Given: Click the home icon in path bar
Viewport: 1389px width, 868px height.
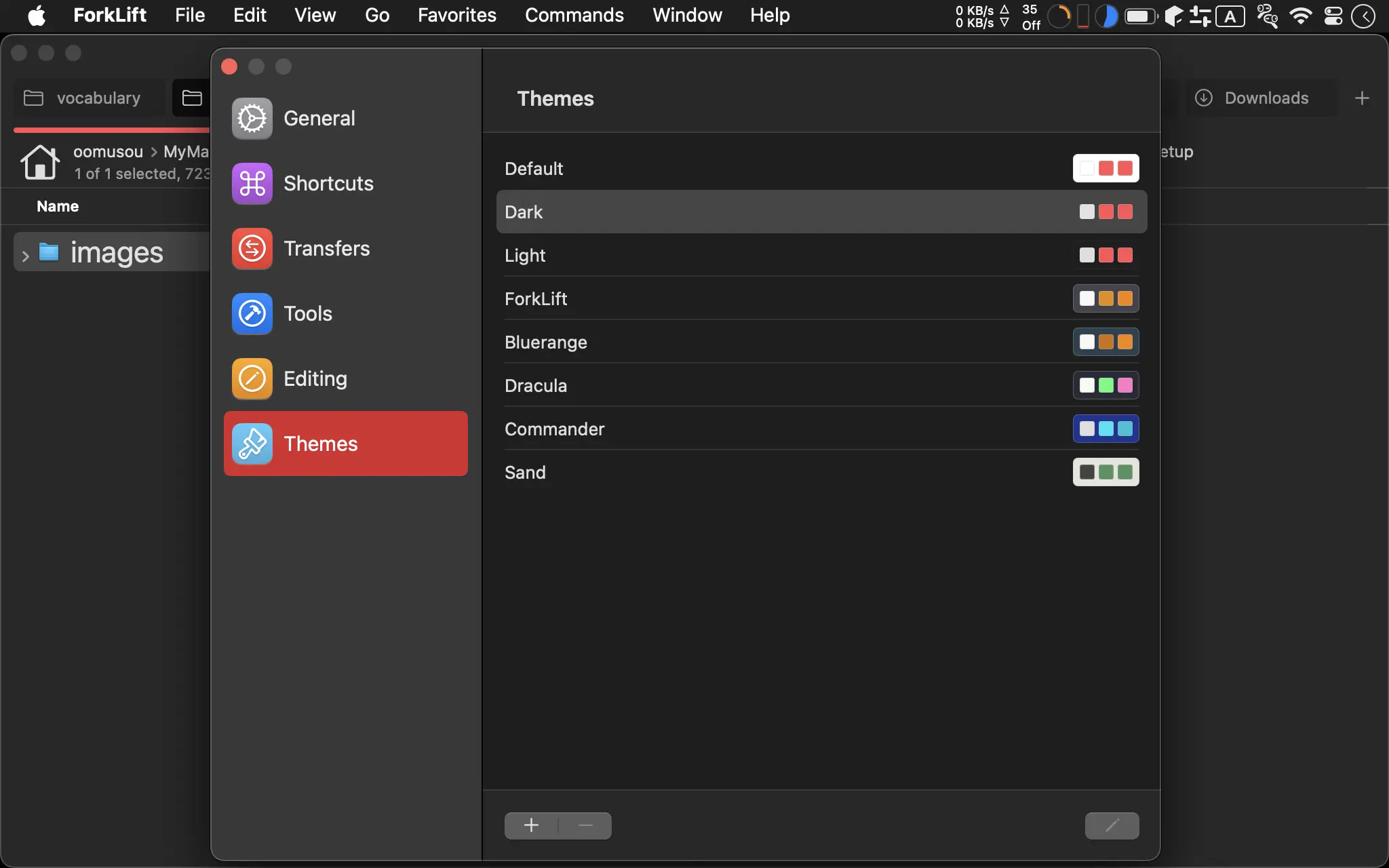Looking at the screenshot, I should (x=40, y=161).
